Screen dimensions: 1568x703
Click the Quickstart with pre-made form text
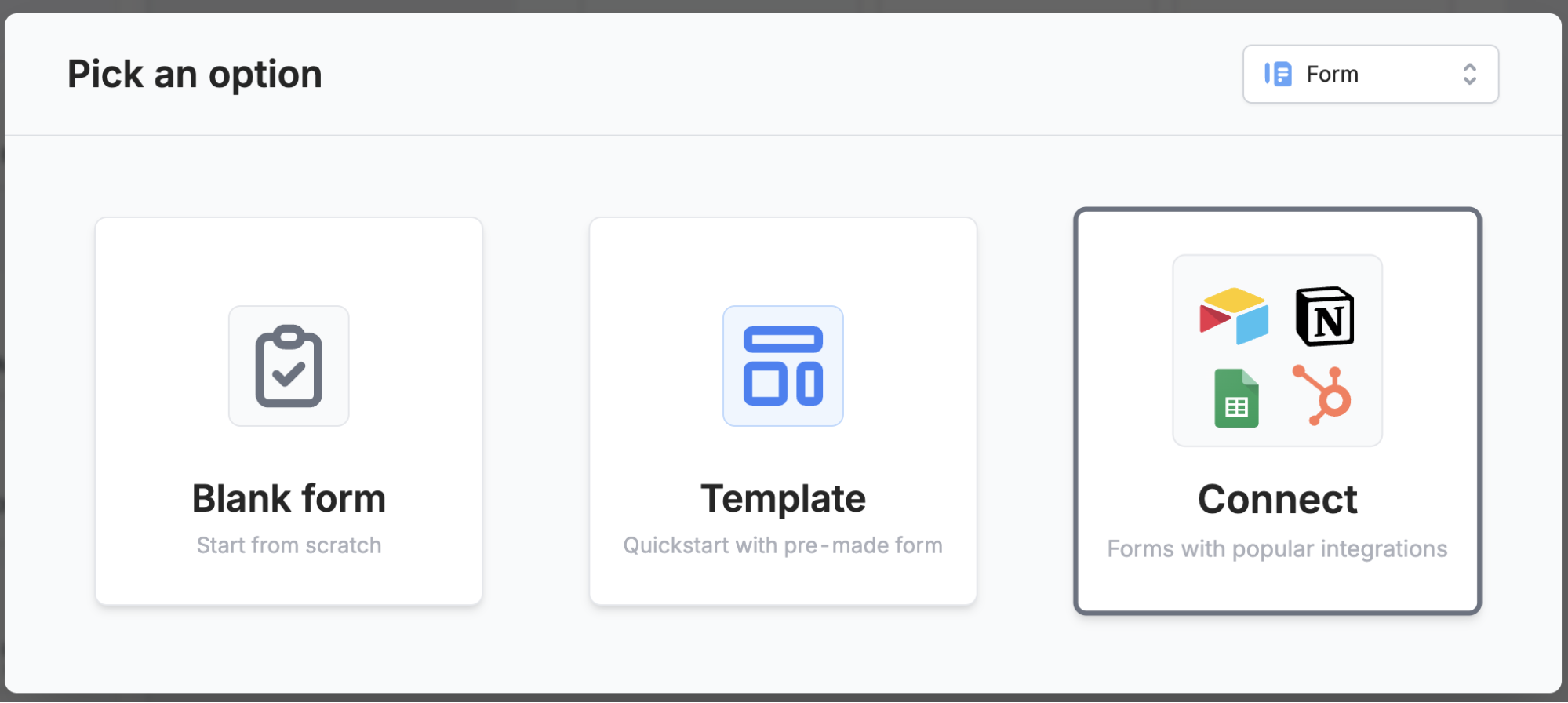coord(783,545)
